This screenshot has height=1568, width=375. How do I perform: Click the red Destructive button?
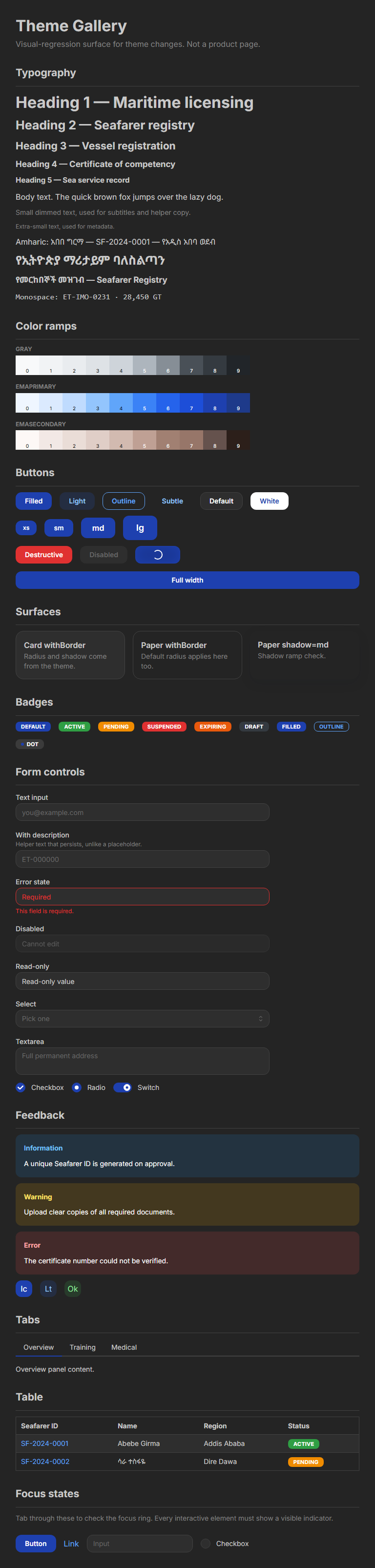[x=44, y=555]
